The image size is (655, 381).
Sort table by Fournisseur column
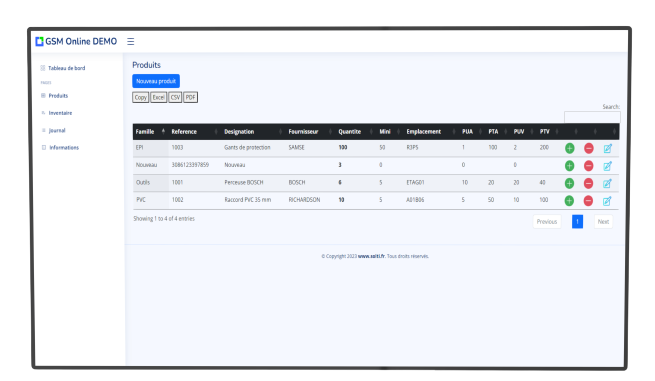(310, 132)
